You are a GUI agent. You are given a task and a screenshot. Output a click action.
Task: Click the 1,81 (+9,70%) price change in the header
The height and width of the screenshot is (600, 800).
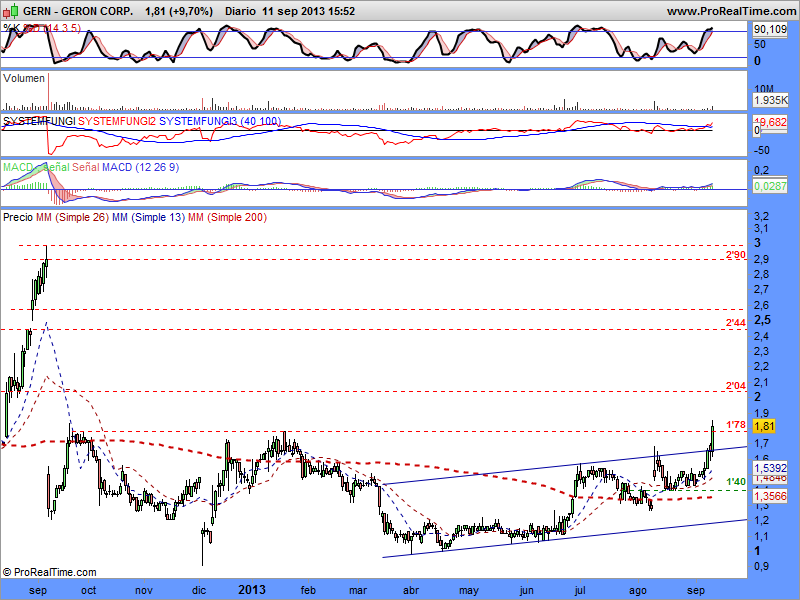(x=179, y=11)
